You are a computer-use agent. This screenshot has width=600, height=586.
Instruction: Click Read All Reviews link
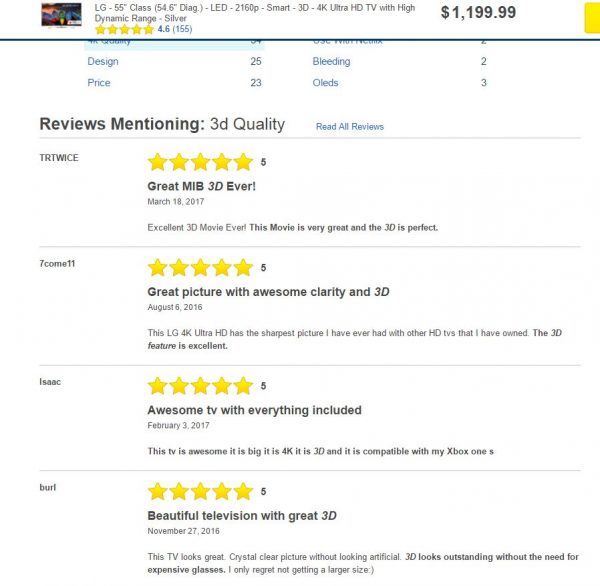[x=350, y=127]
